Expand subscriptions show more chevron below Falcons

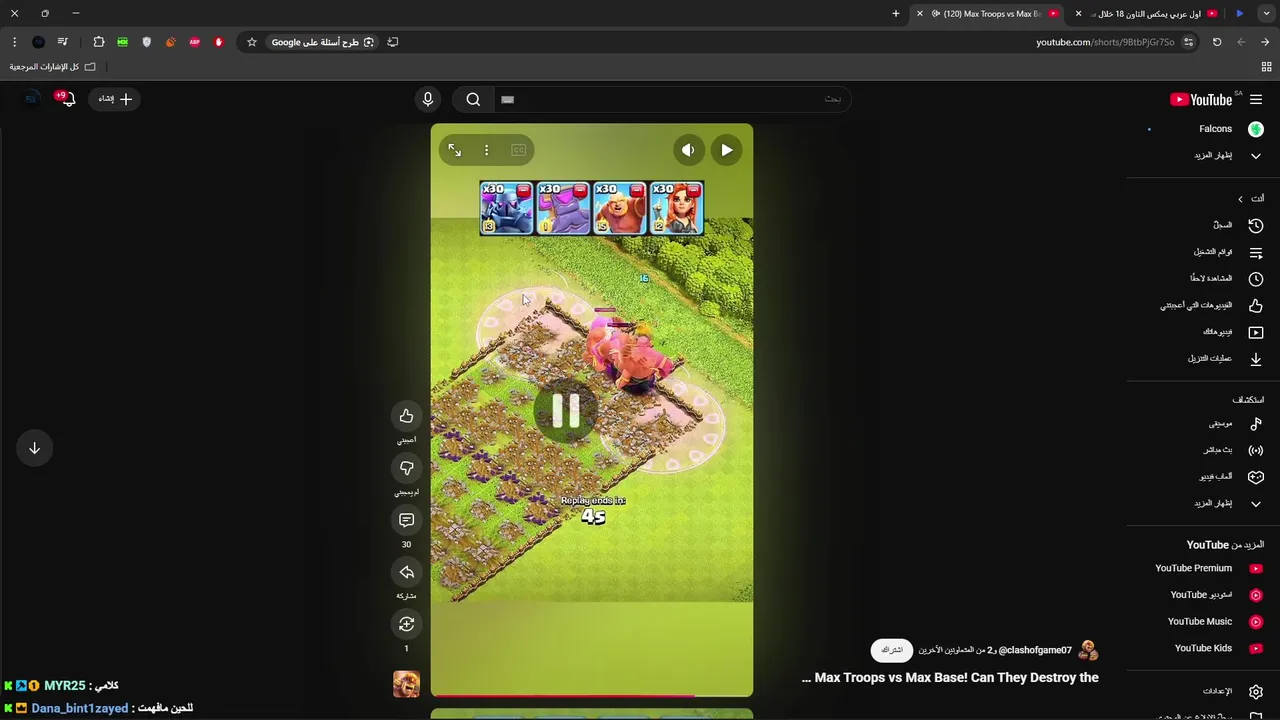[x=1256, y=156]
